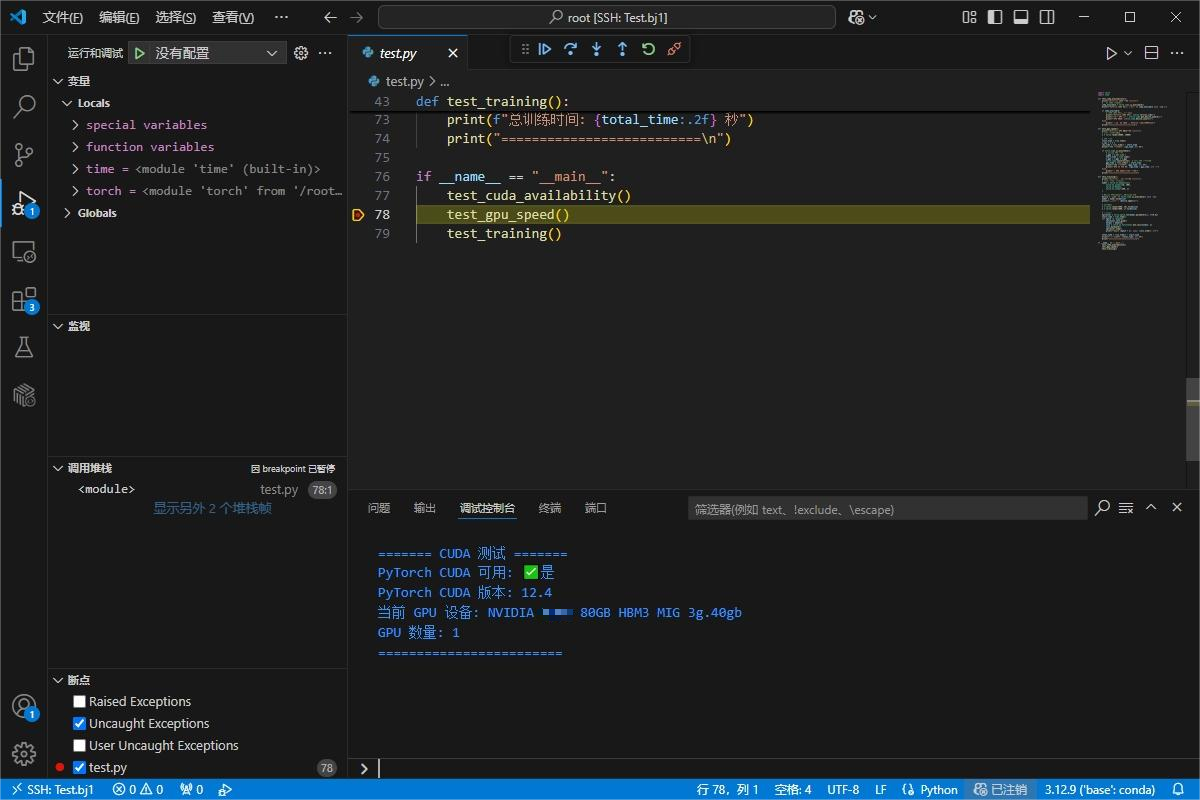Click the debug console filter input field

pos(885,508)
